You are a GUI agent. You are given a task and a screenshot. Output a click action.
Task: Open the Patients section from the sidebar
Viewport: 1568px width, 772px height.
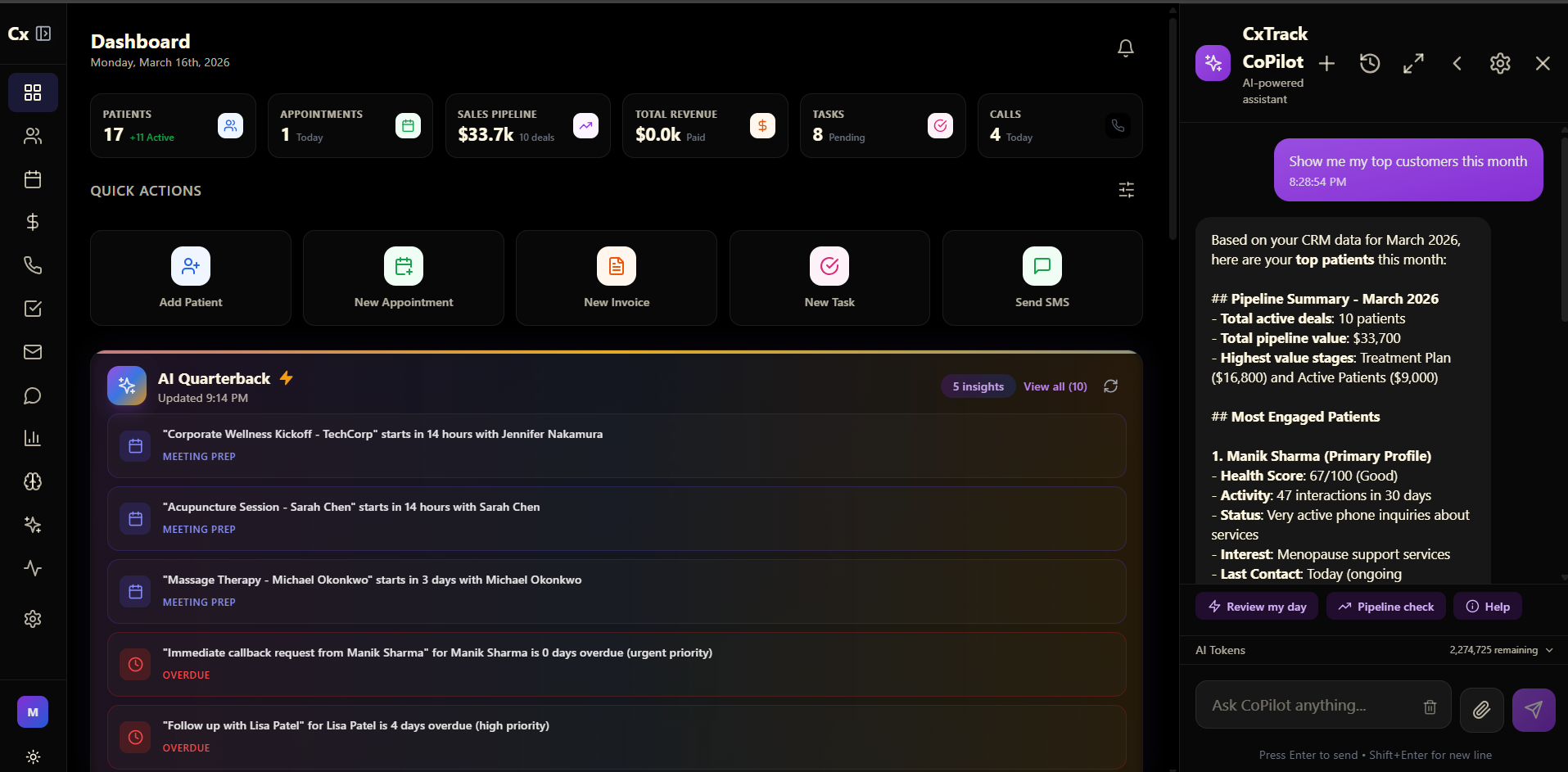pyautogui.click(x=32, y=136)
